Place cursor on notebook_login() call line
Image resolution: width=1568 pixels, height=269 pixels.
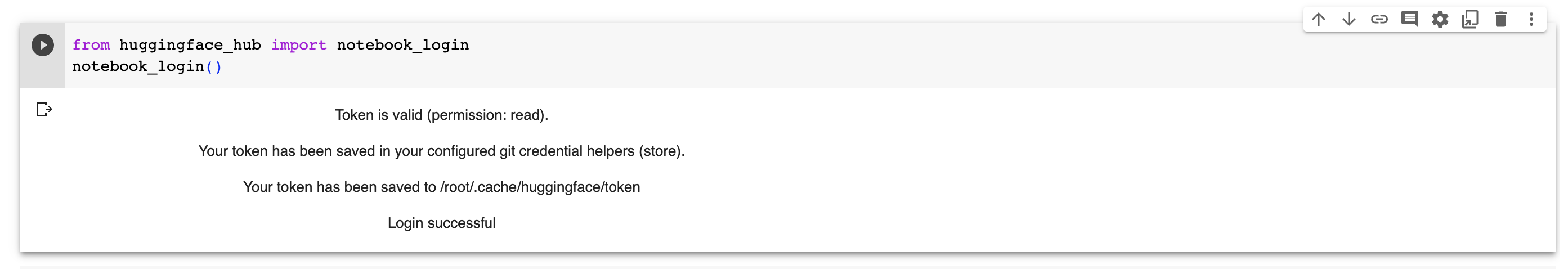[x=138, y=66]
